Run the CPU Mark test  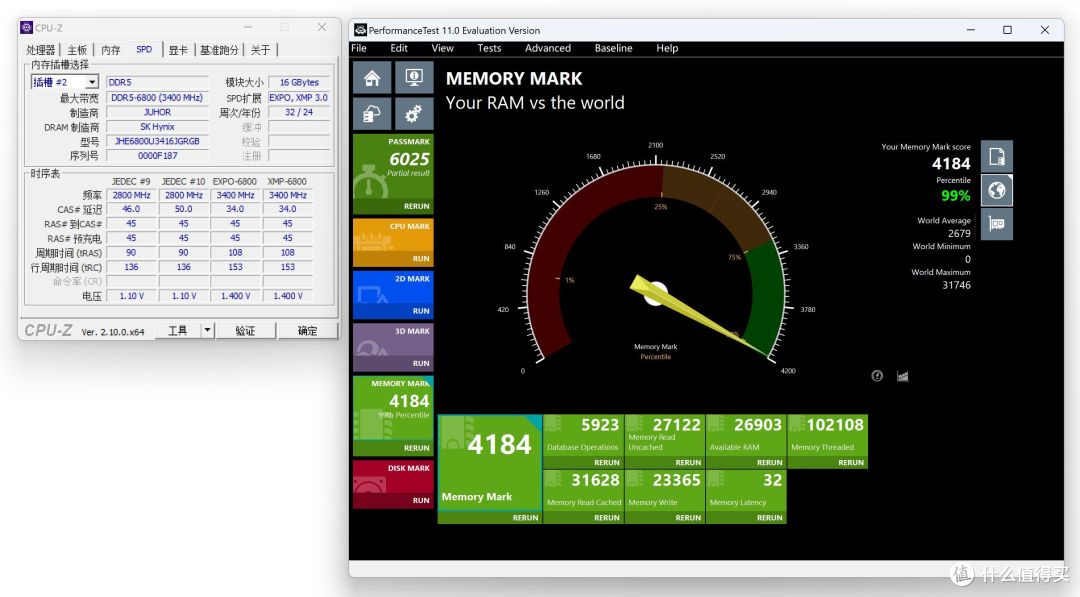421,258
